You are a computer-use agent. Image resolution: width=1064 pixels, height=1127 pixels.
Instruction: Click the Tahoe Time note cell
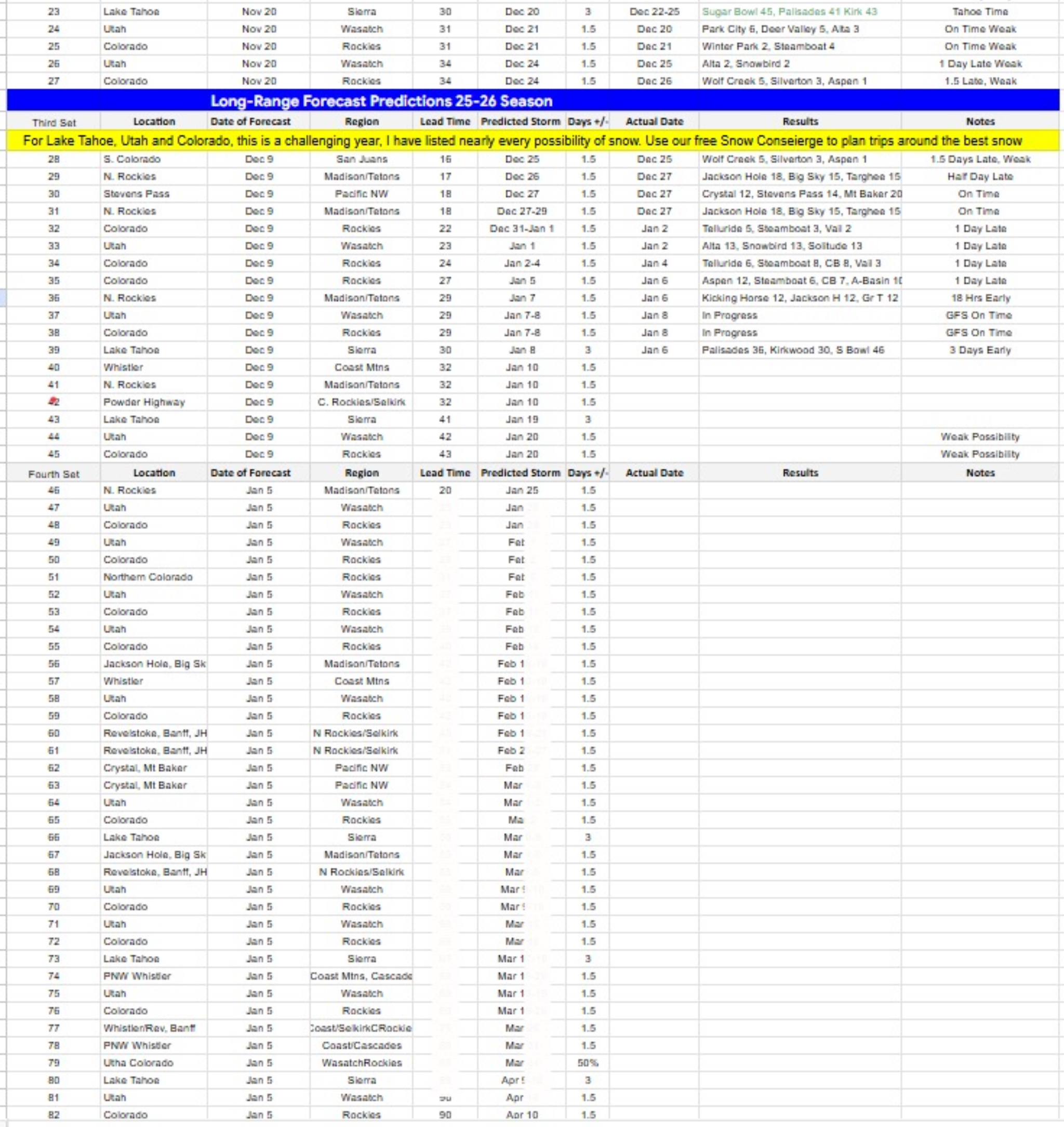click(980, 12)
